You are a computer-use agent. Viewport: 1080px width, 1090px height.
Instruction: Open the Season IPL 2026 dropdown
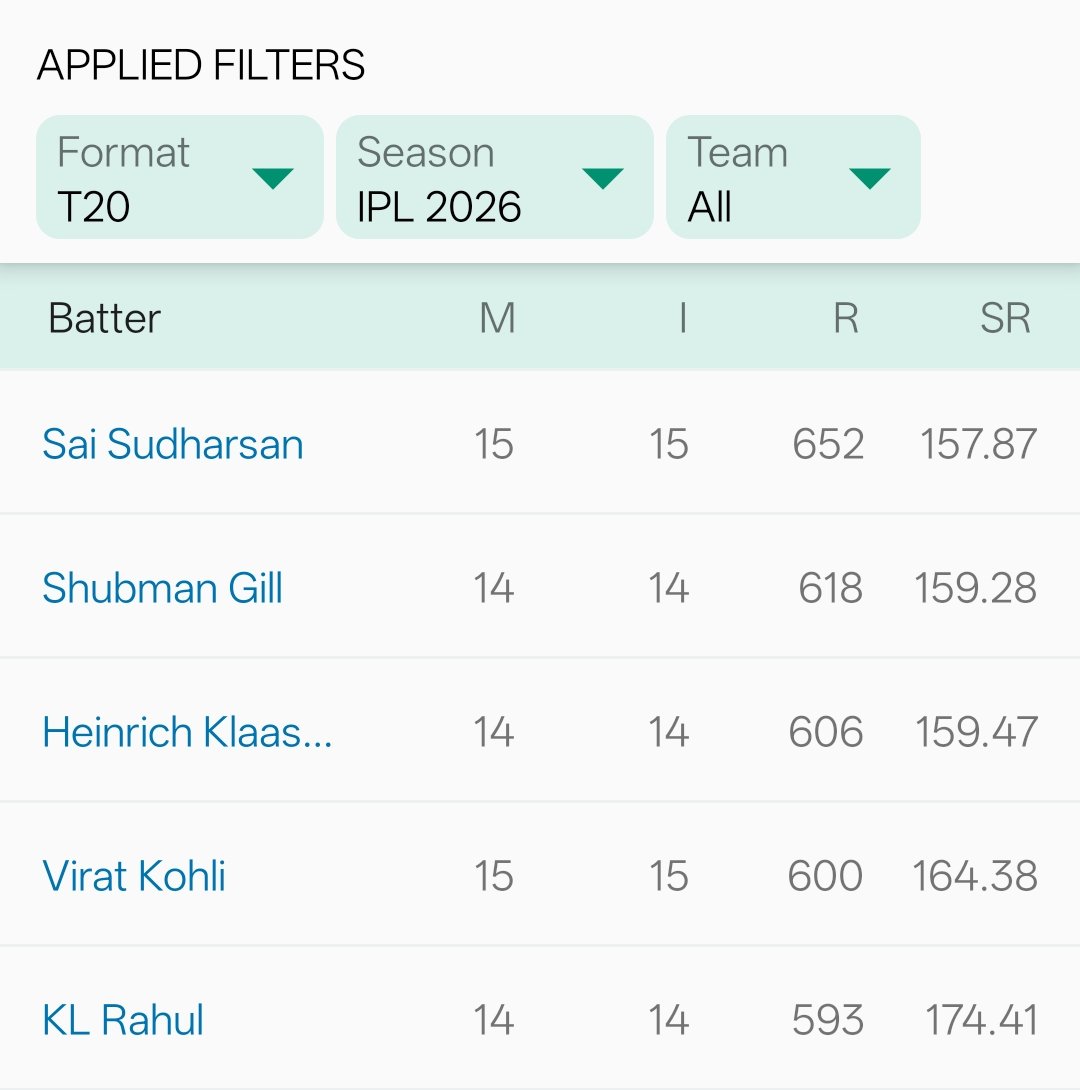[494, 177]
